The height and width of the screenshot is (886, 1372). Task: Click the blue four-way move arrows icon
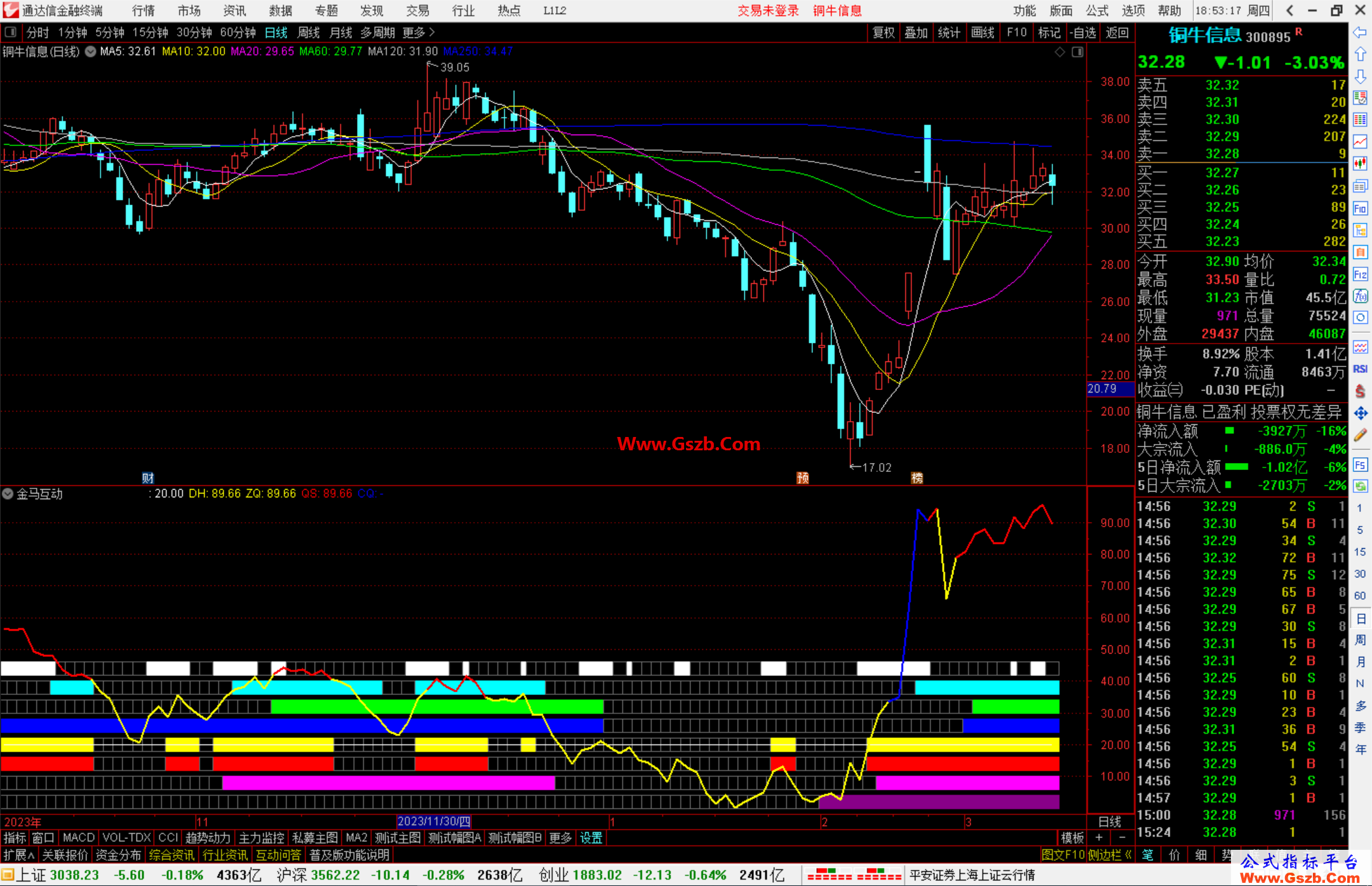point(1360,413)
